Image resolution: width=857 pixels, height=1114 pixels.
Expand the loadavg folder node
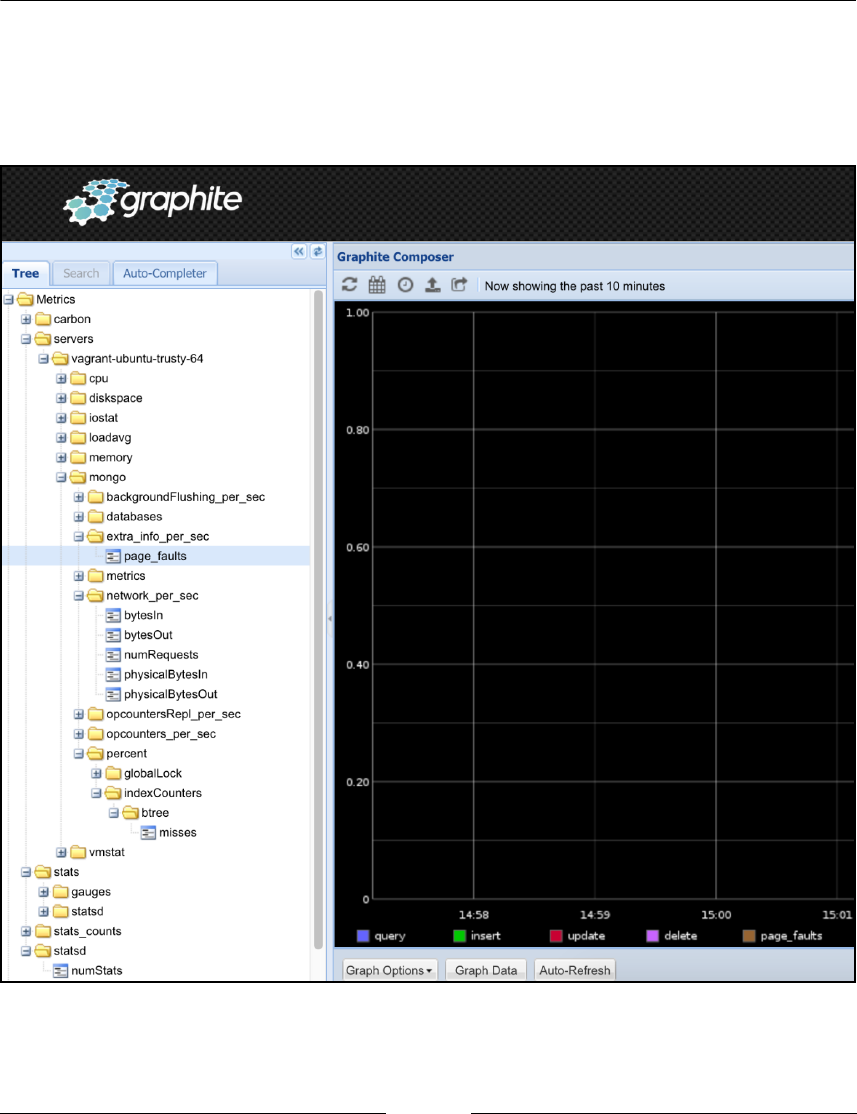[61, 438]
